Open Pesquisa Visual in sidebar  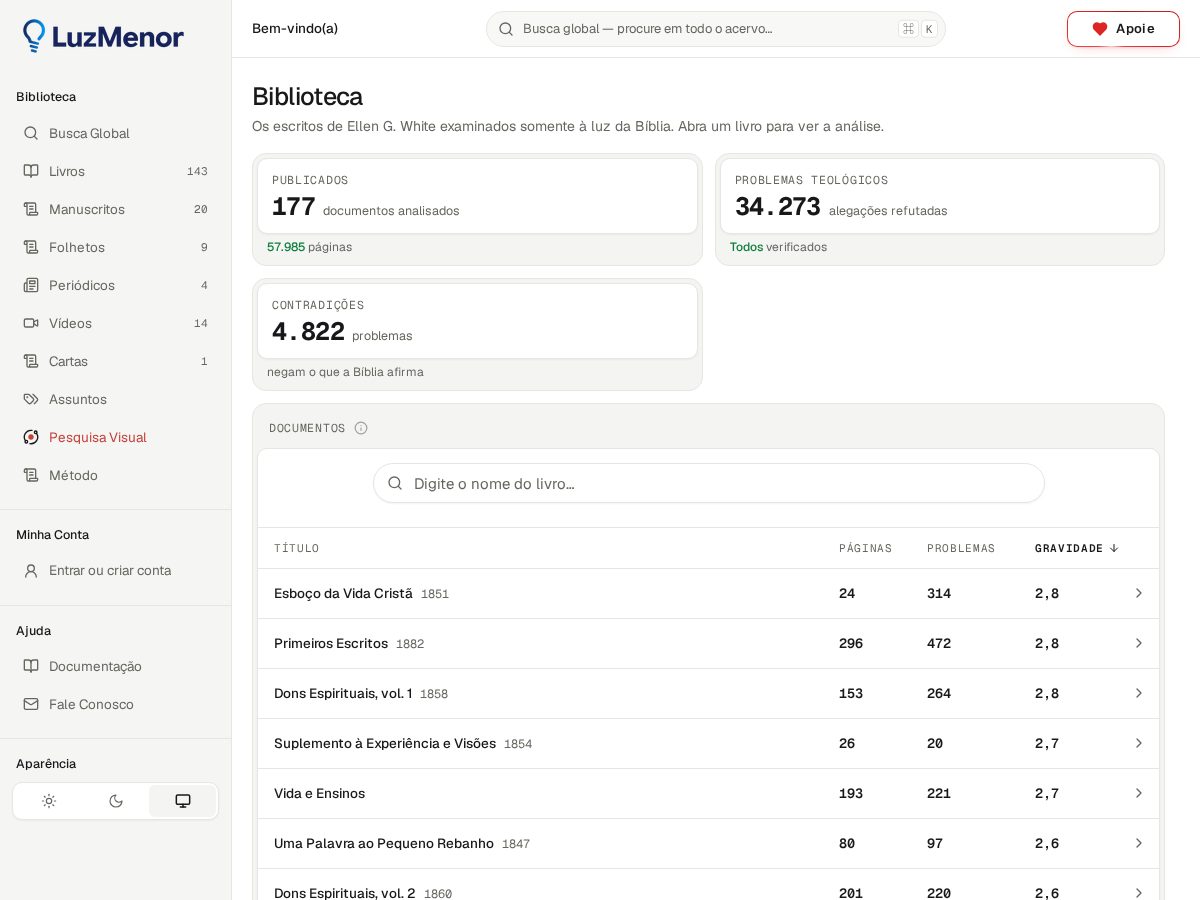pyautogui.click(x=115, y=437)
